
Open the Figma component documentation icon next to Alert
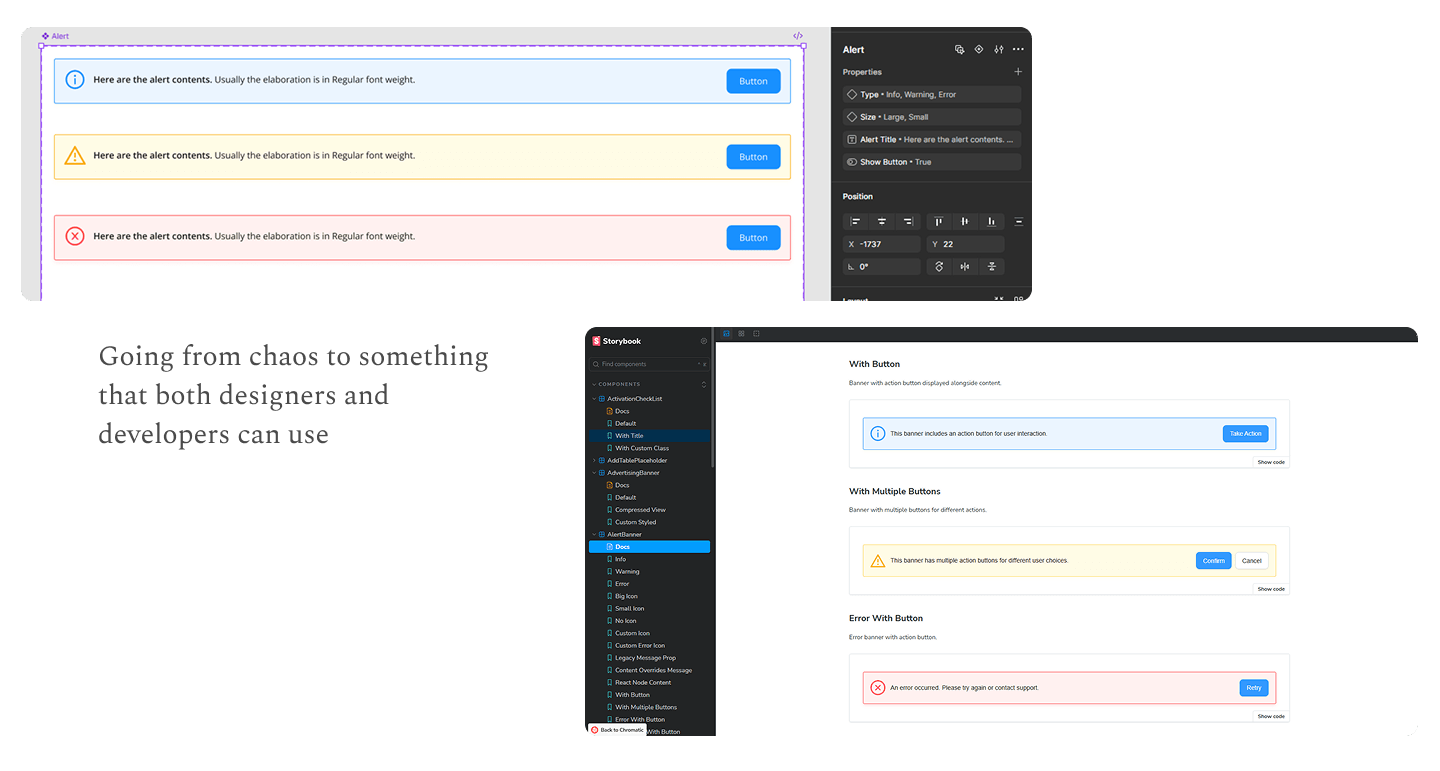point(960,49)
